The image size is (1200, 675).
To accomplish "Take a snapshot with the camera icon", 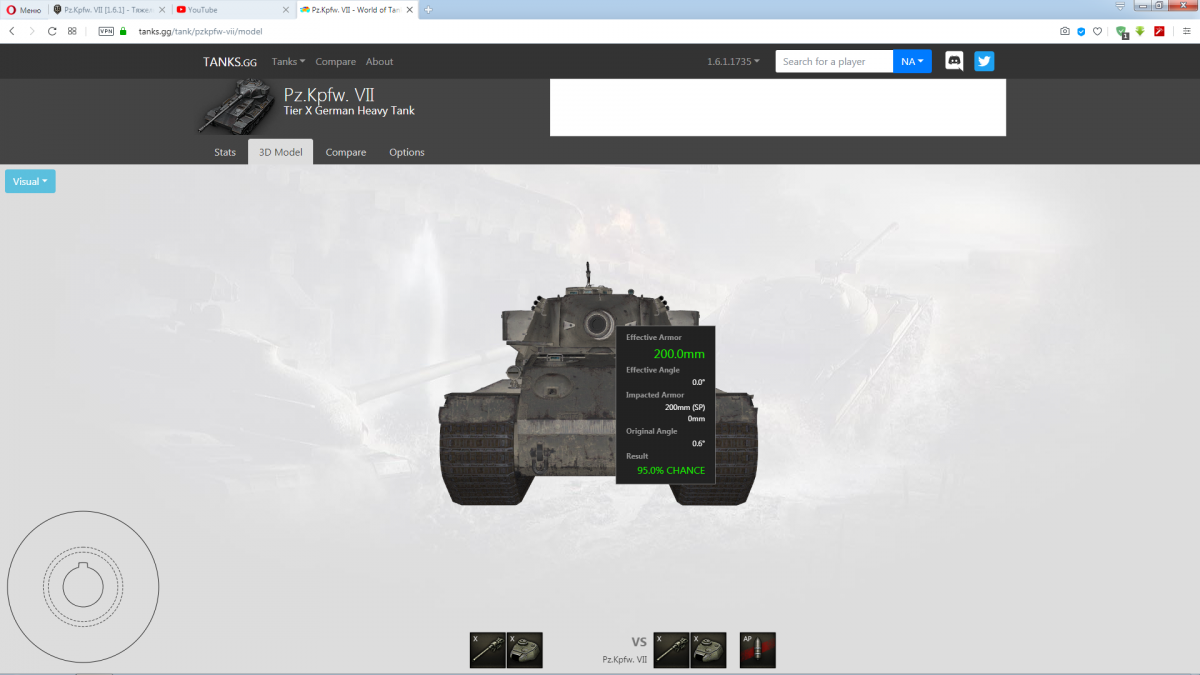I will (x=1065, y=31).
